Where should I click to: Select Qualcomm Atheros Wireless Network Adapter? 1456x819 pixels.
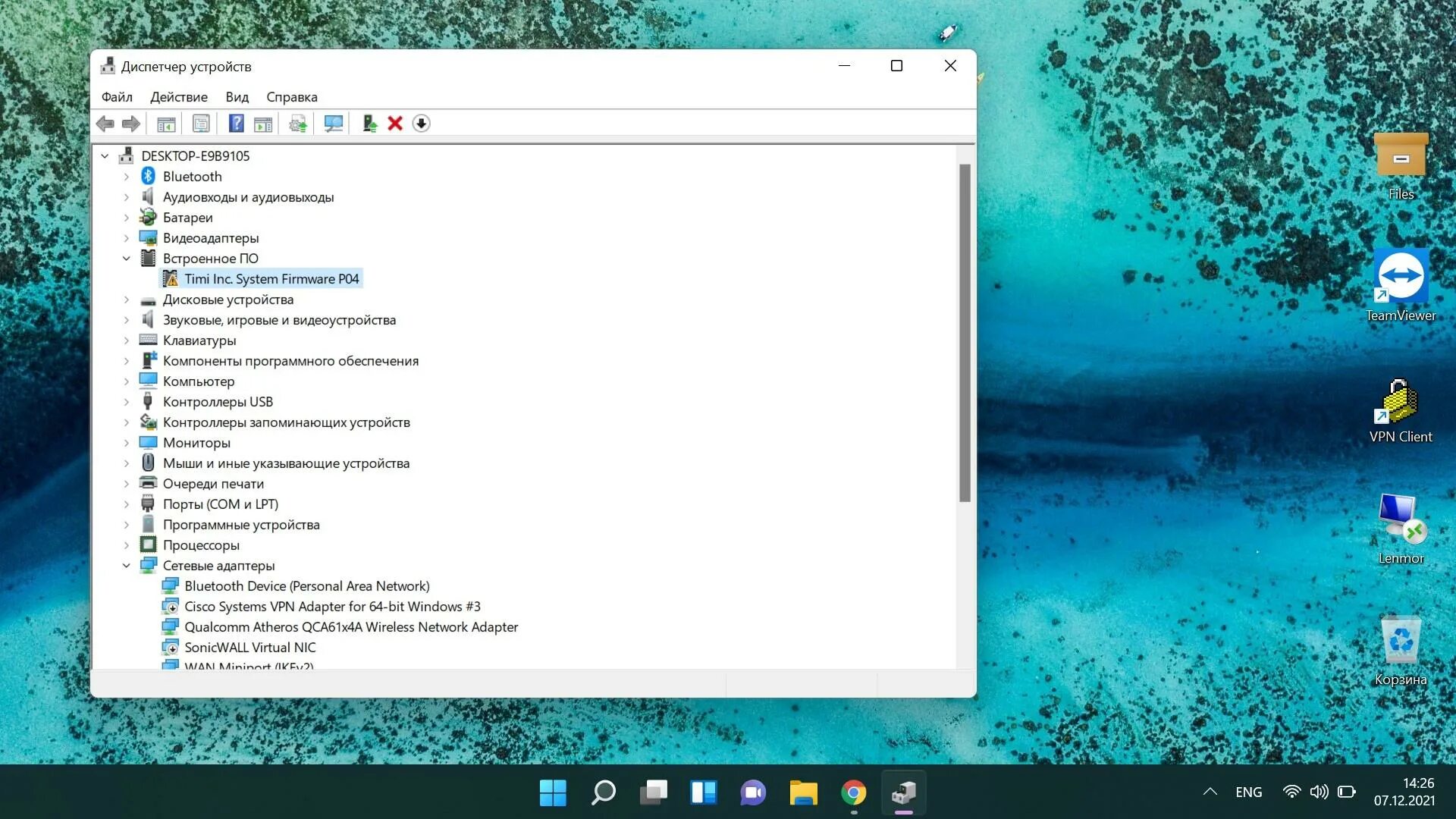[x=351, y=627]
